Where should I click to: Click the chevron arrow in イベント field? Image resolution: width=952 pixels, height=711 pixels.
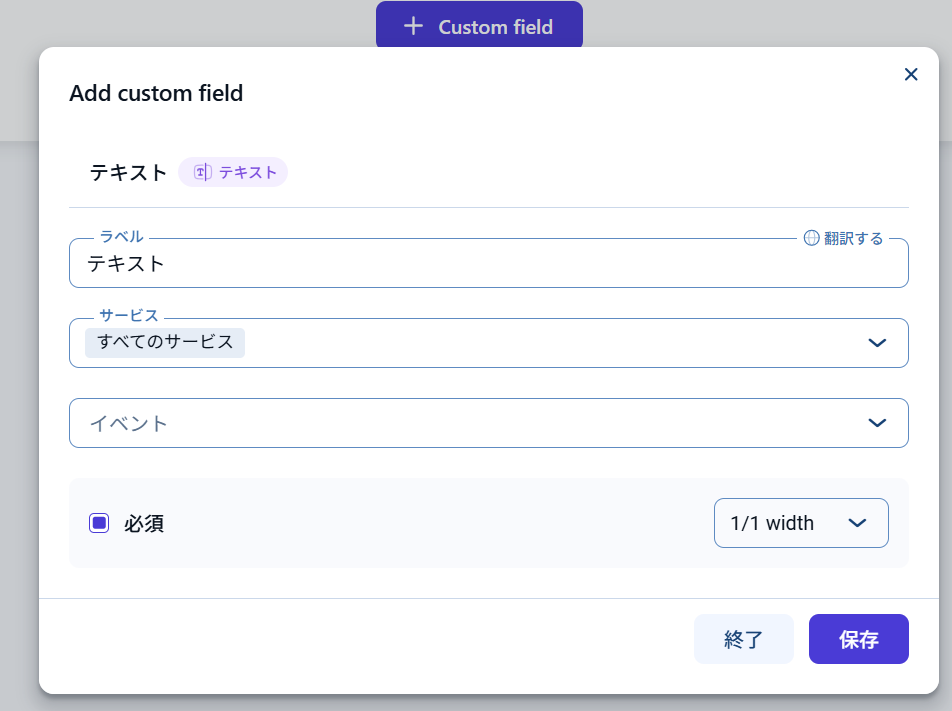877,423
